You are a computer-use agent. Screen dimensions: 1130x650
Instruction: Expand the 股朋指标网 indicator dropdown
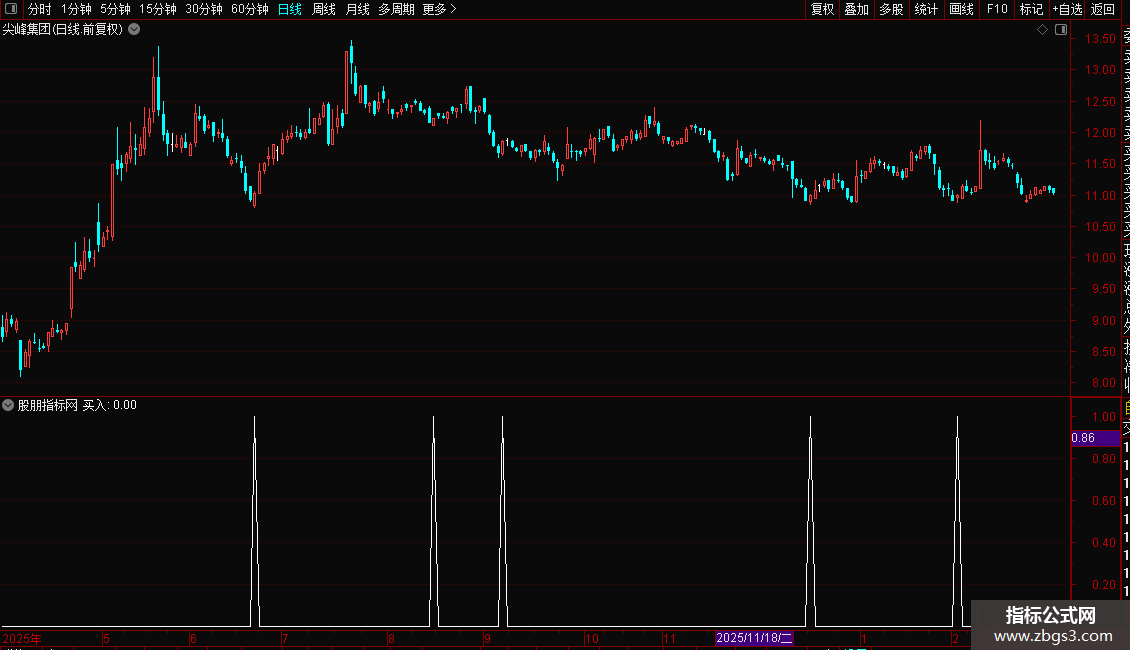coord(8,405)
